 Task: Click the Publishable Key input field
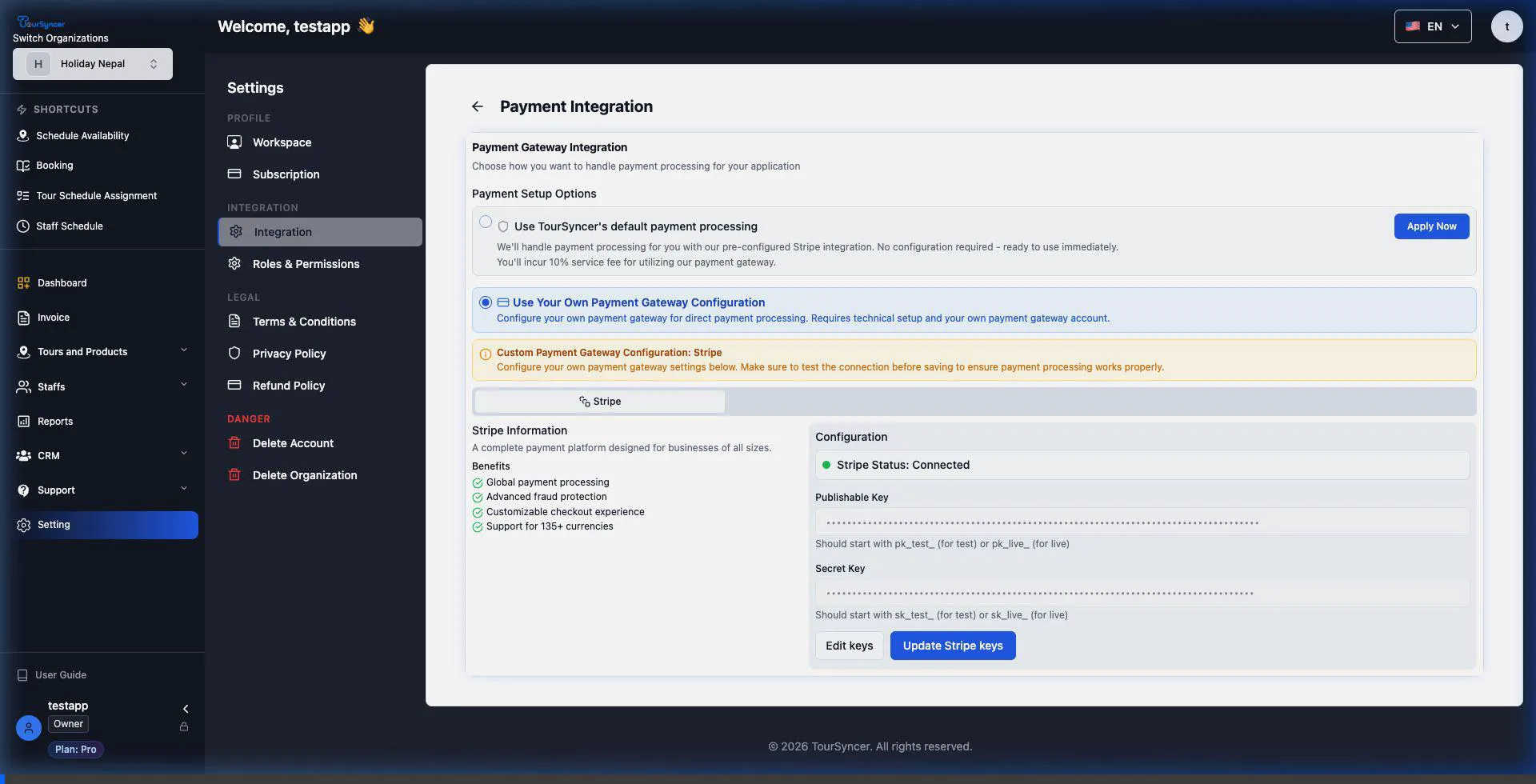coord(1141,521)
